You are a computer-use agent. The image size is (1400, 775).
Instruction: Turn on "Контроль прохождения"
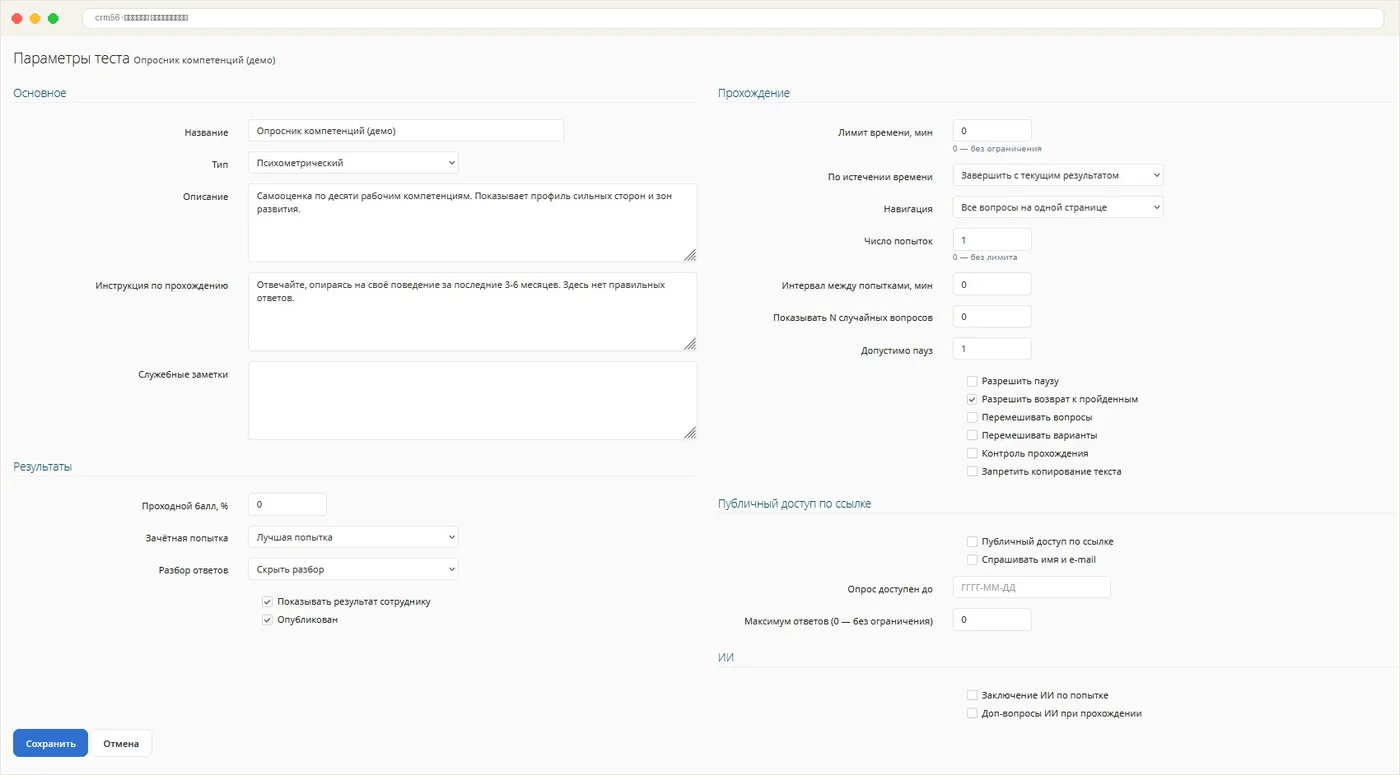(972, 453)
